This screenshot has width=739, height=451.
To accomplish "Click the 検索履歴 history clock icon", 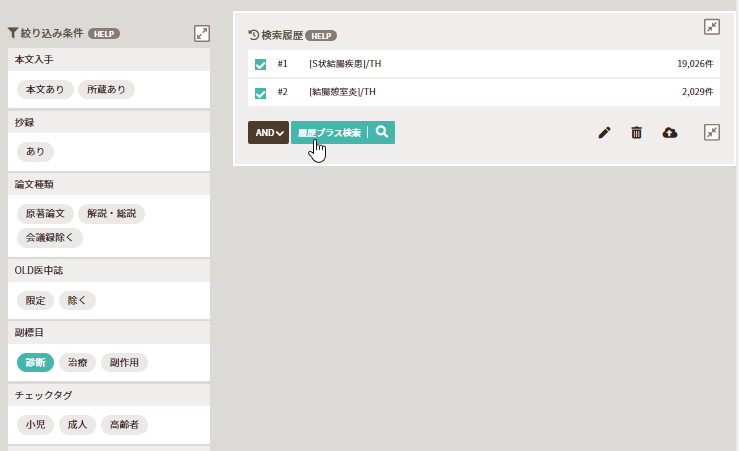I will coord(254,35).
